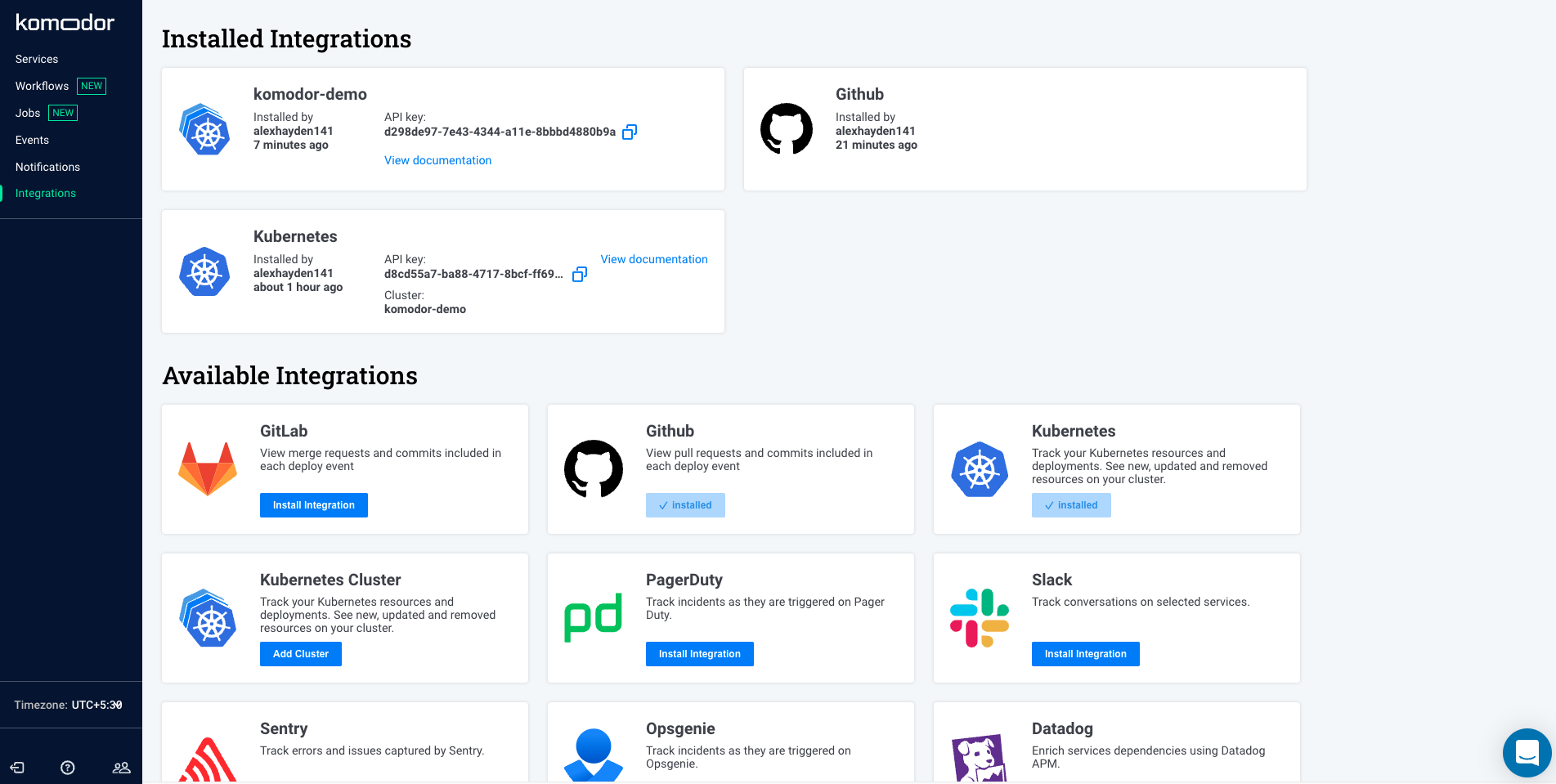Screen dimensions: 1556x784
Task: Click the Kubernetes logo in Installed Integrations
Action: click(x=204, y=271)
